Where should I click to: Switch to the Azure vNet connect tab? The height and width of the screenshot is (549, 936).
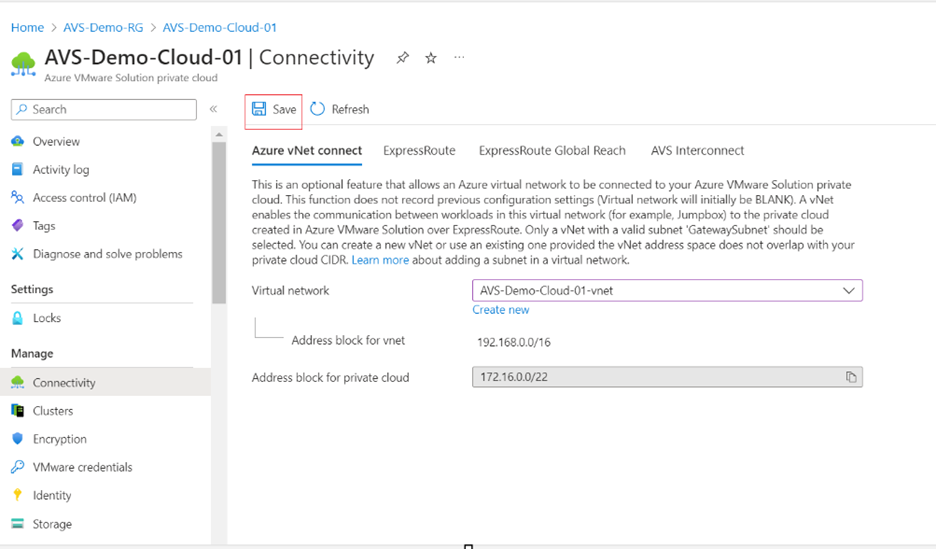307,151
